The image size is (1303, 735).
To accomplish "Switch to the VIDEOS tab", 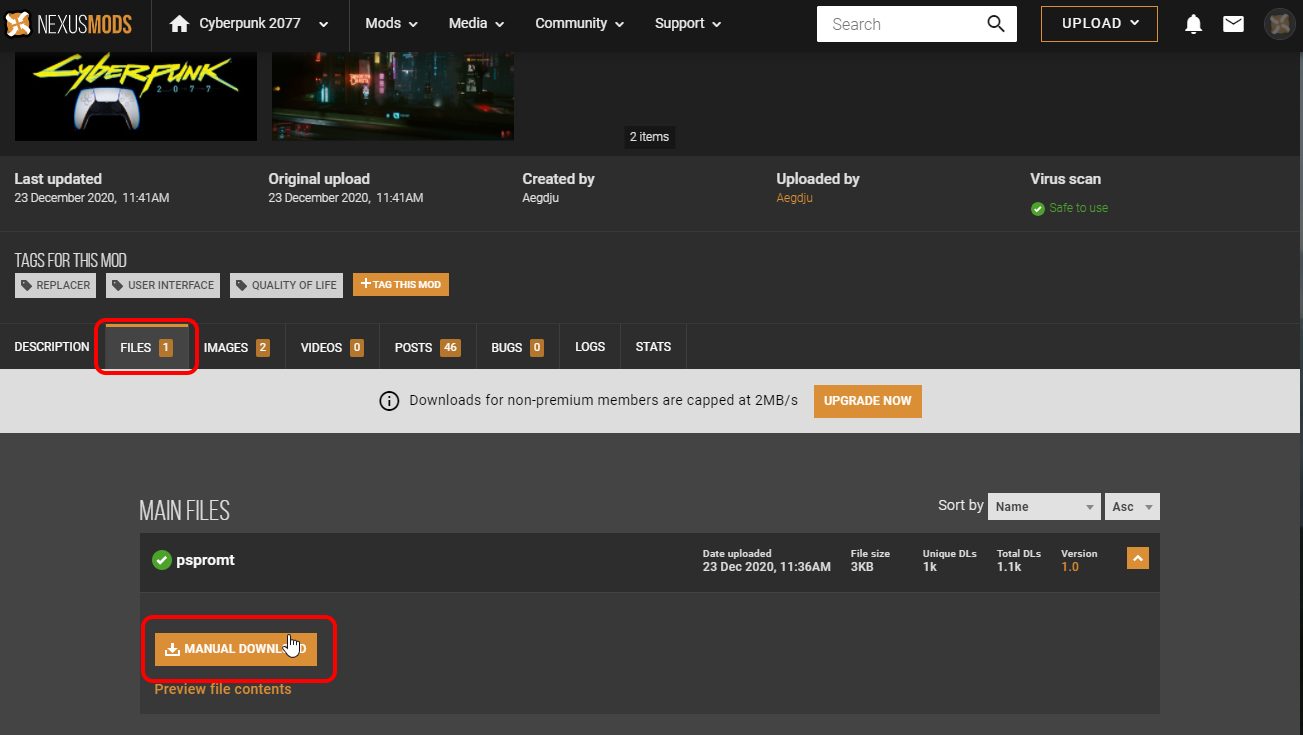I will (332, 348).
